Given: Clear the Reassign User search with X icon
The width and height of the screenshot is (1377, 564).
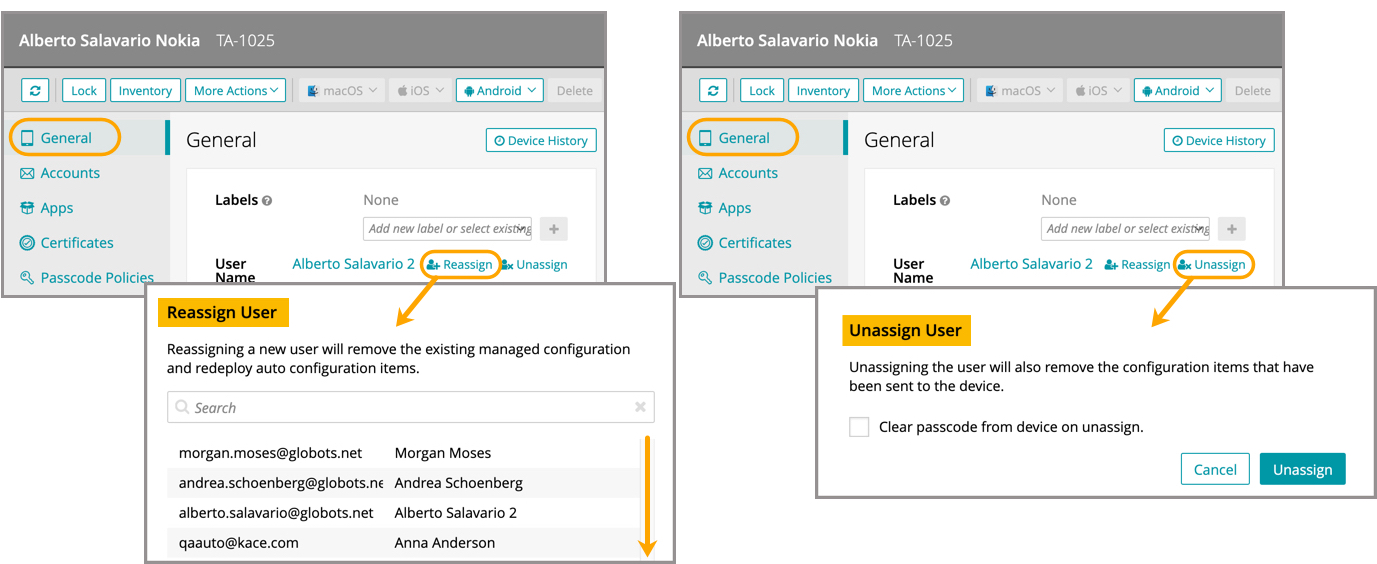Looking at the screenshot, I should [640, 407].
